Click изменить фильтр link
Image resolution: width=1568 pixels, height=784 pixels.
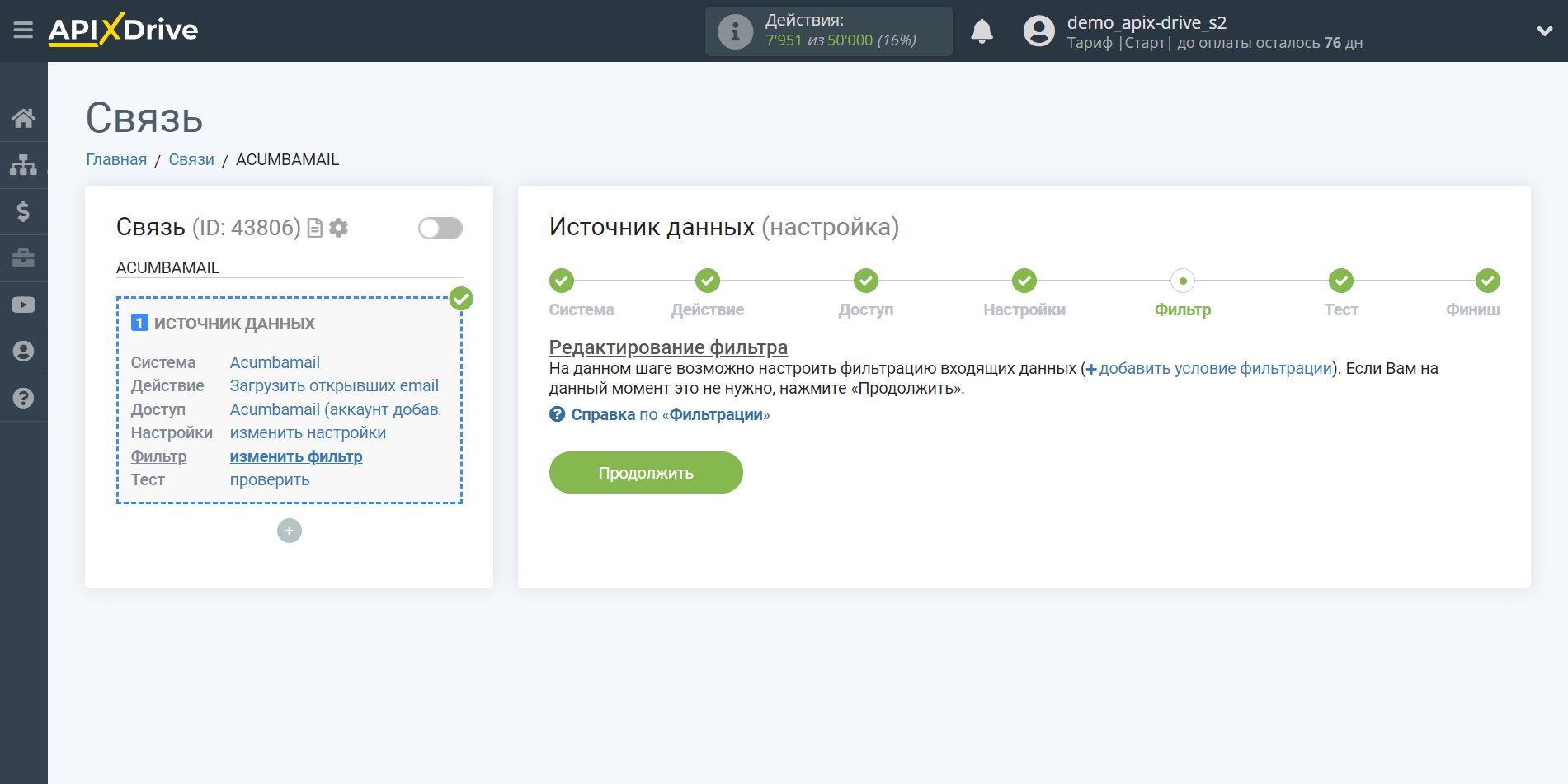point(296,456)
